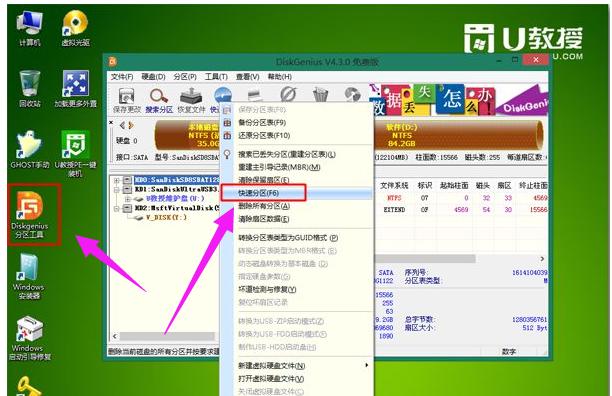Screen dimensions: 612x396
Task: Open the GHOST手动 desktop icon
Action: coord(30,149)
